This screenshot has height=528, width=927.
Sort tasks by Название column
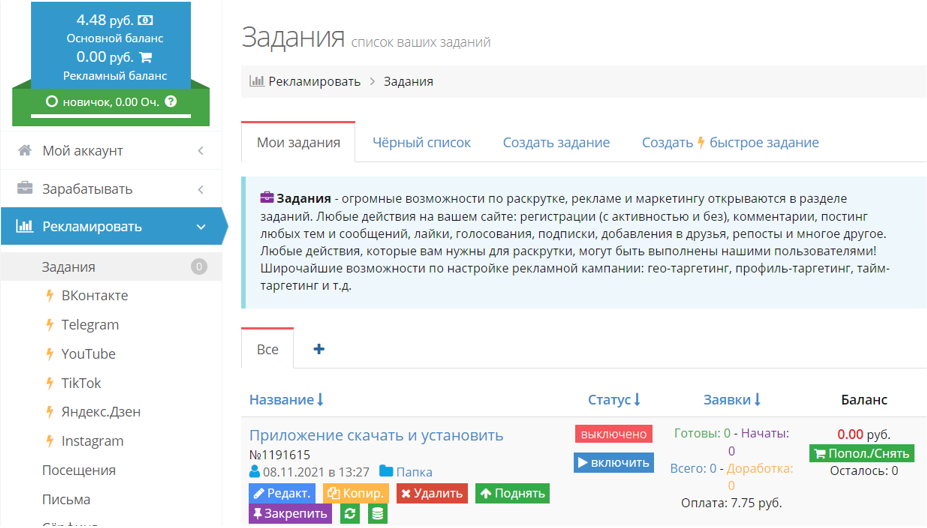(286, 400)
